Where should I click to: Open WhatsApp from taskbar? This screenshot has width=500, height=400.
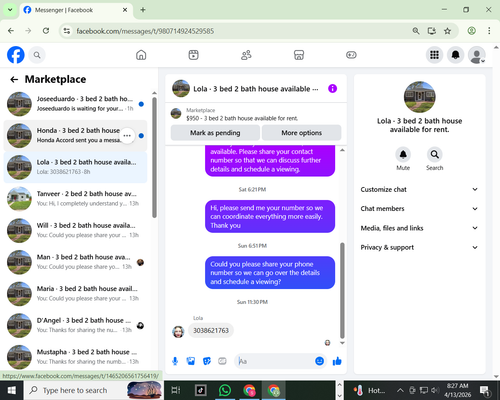click(225, 390)
